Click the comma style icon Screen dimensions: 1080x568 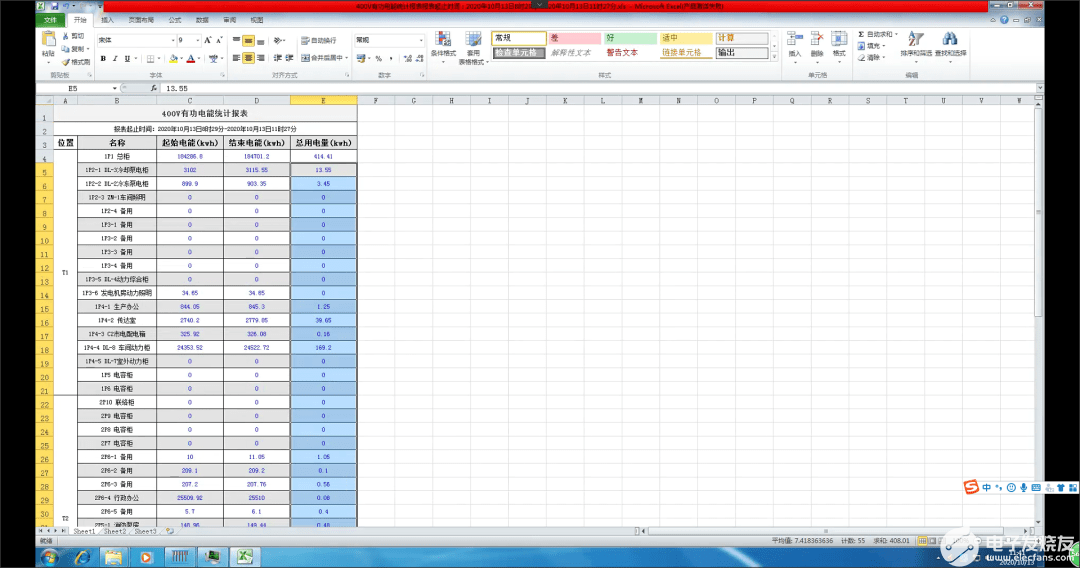(x=391, y=59)
